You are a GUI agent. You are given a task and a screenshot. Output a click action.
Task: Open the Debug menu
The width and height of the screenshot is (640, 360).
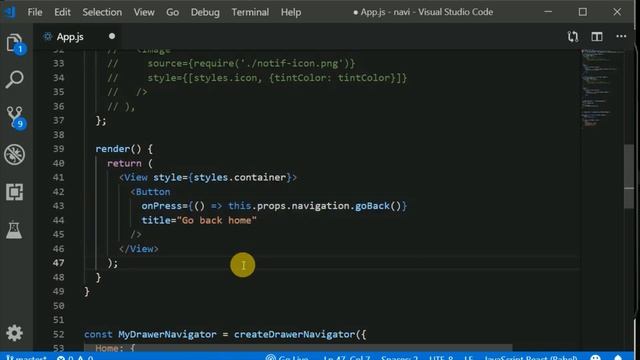click(x=205, y=12)
